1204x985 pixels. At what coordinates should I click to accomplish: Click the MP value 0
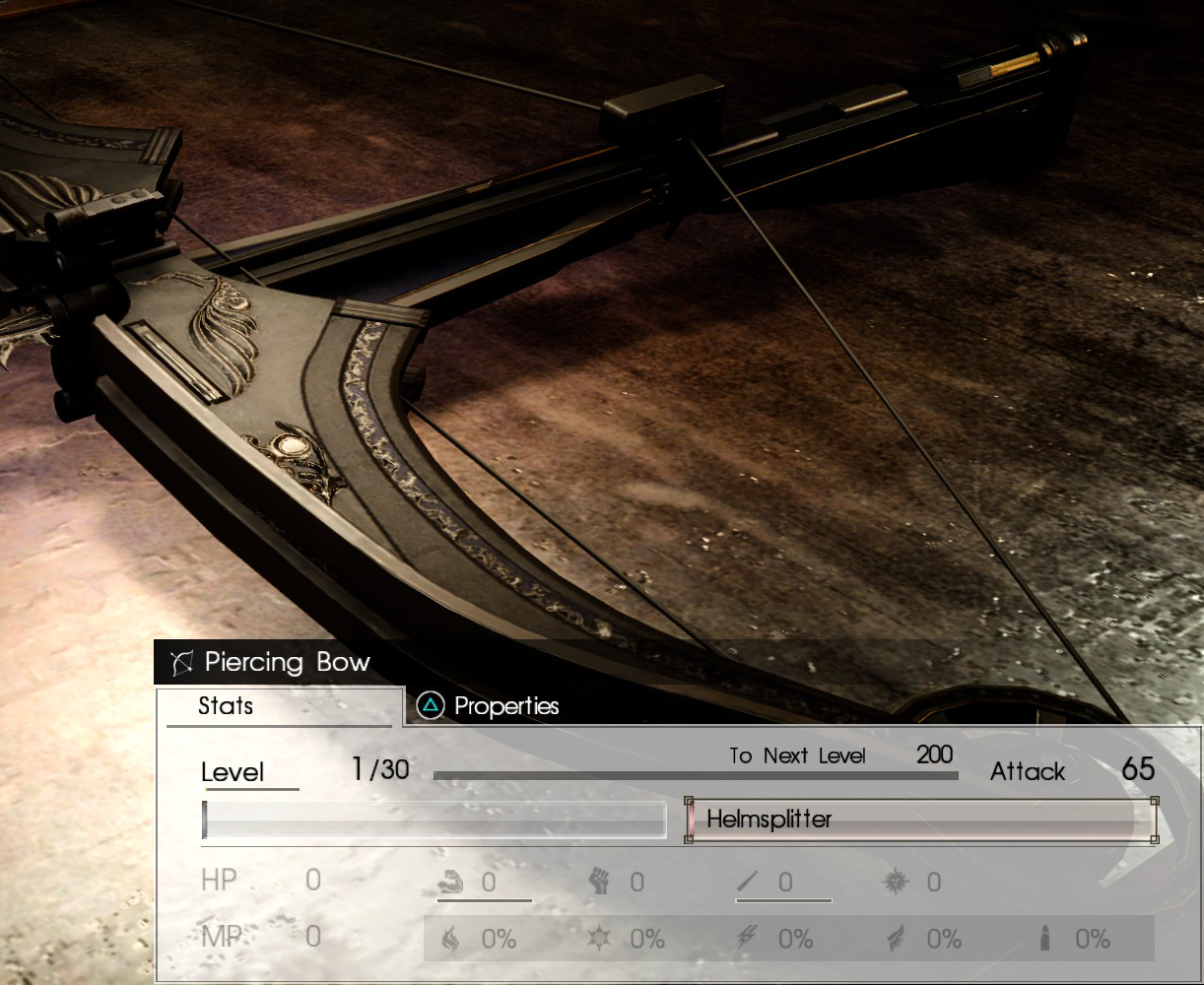click(313, 937)
